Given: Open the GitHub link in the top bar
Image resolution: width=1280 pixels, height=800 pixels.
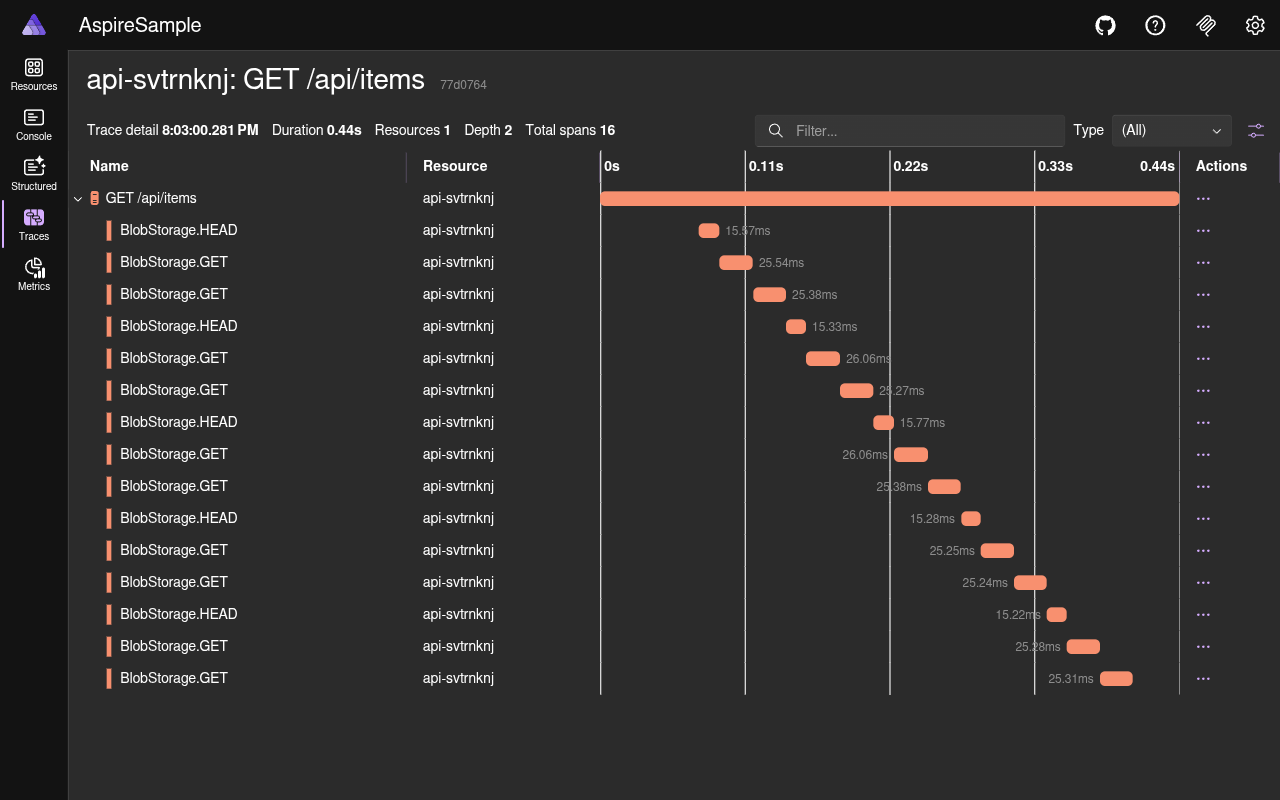Looking at the screenshot, I should click(x=1105, y=25).
